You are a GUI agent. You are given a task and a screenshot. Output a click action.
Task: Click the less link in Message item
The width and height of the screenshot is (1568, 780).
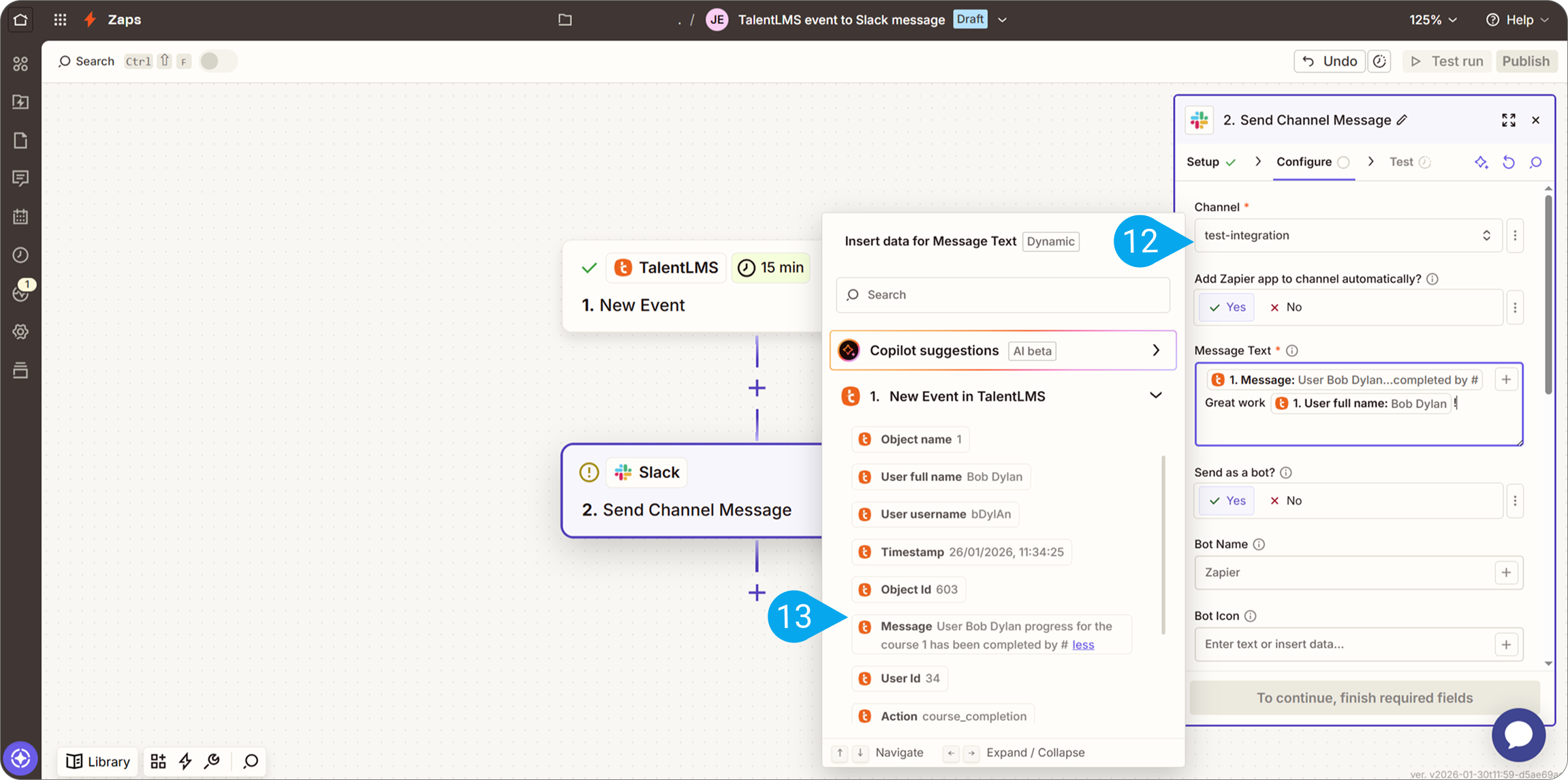click(x=1083, y=644)
